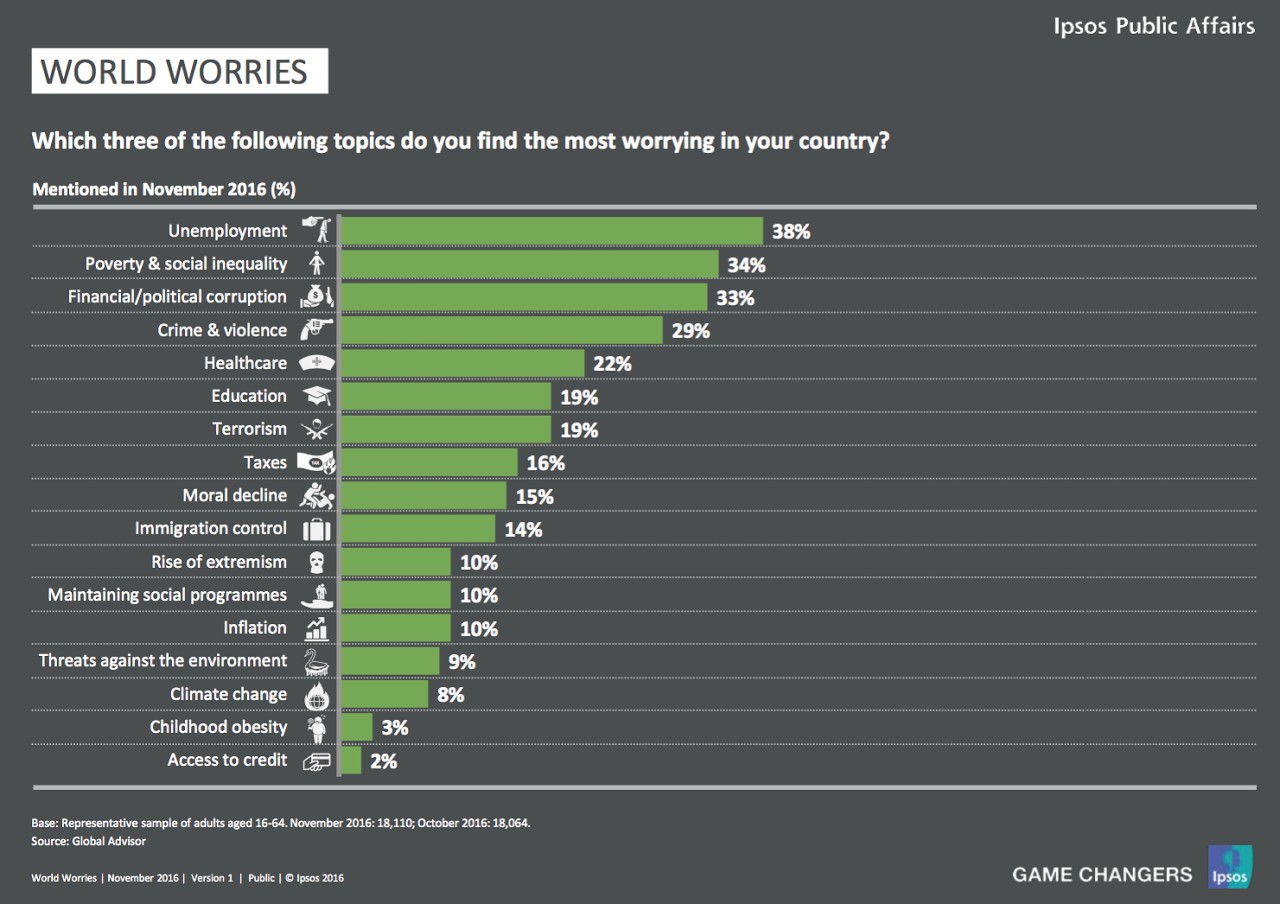Select the Taxes banknote icon
This screenshot has width=1280, height=904.
click(316, 462)
